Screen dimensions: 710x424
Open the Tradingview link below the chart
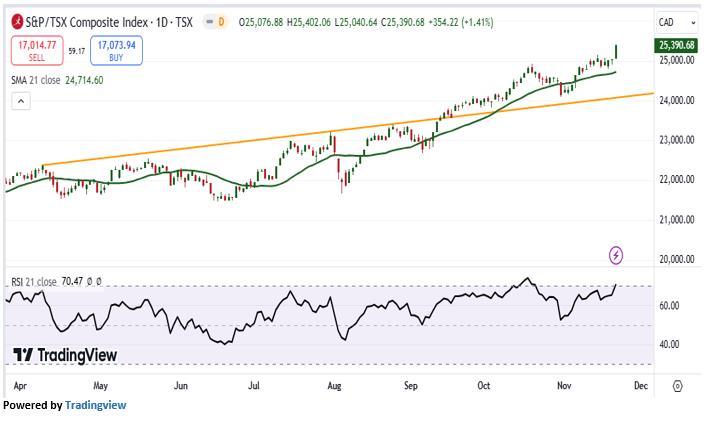[x=95, y=405]
